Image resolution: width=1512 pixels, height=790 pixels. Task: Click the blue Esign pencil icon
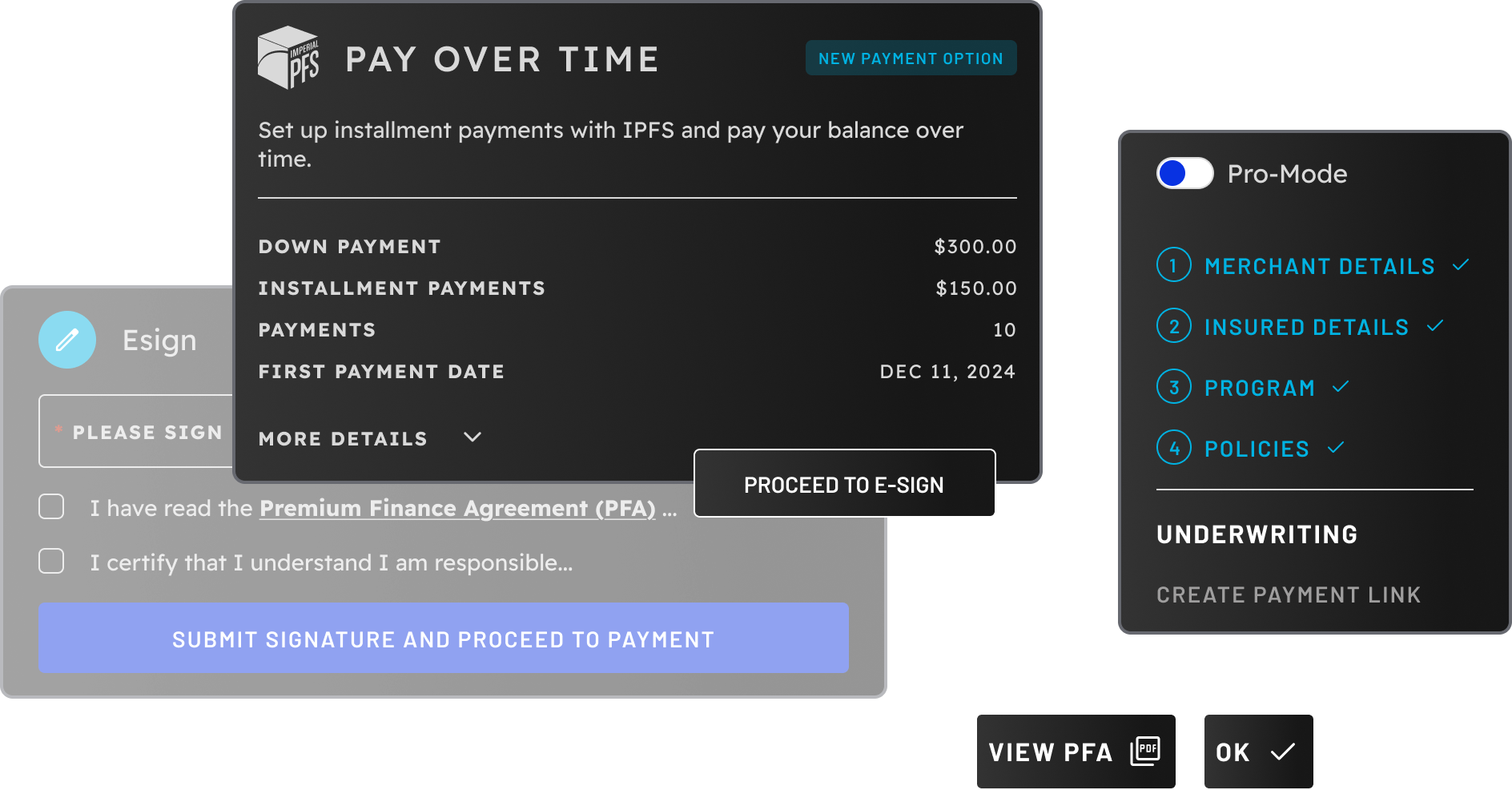67,340
